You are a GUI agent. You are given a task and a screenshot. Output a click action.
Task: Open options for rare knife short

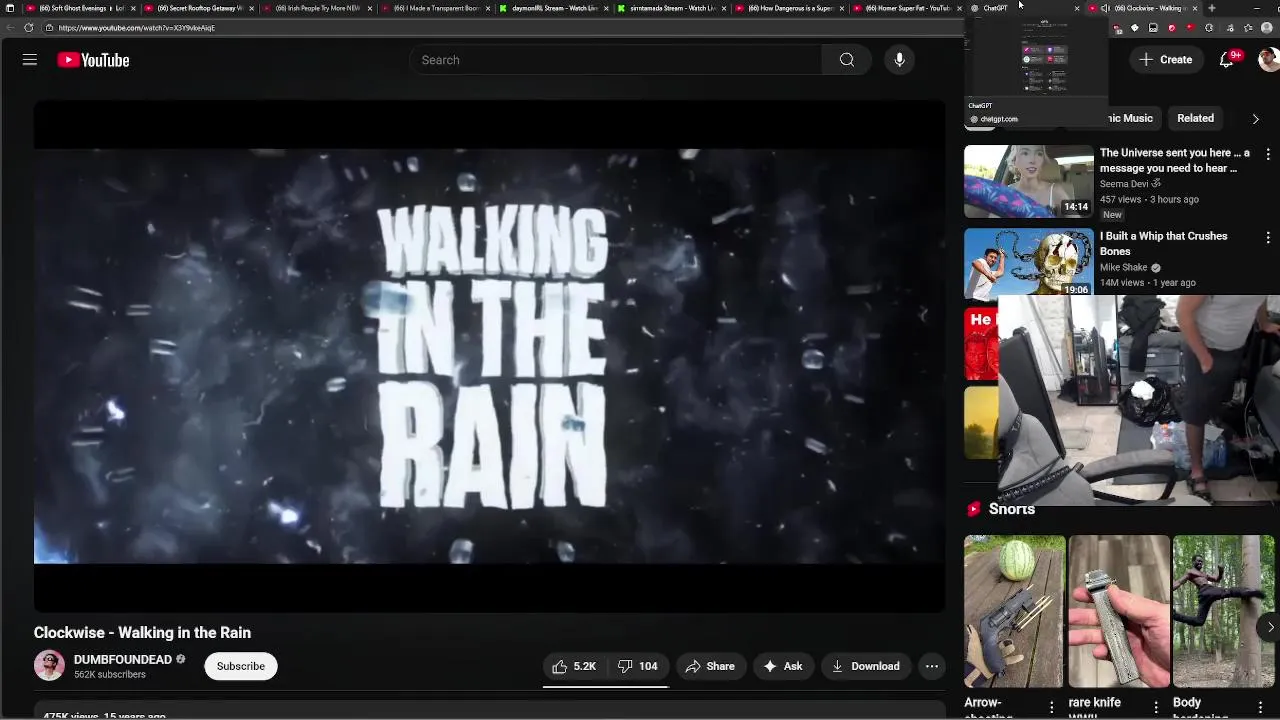click(1156, 708)
